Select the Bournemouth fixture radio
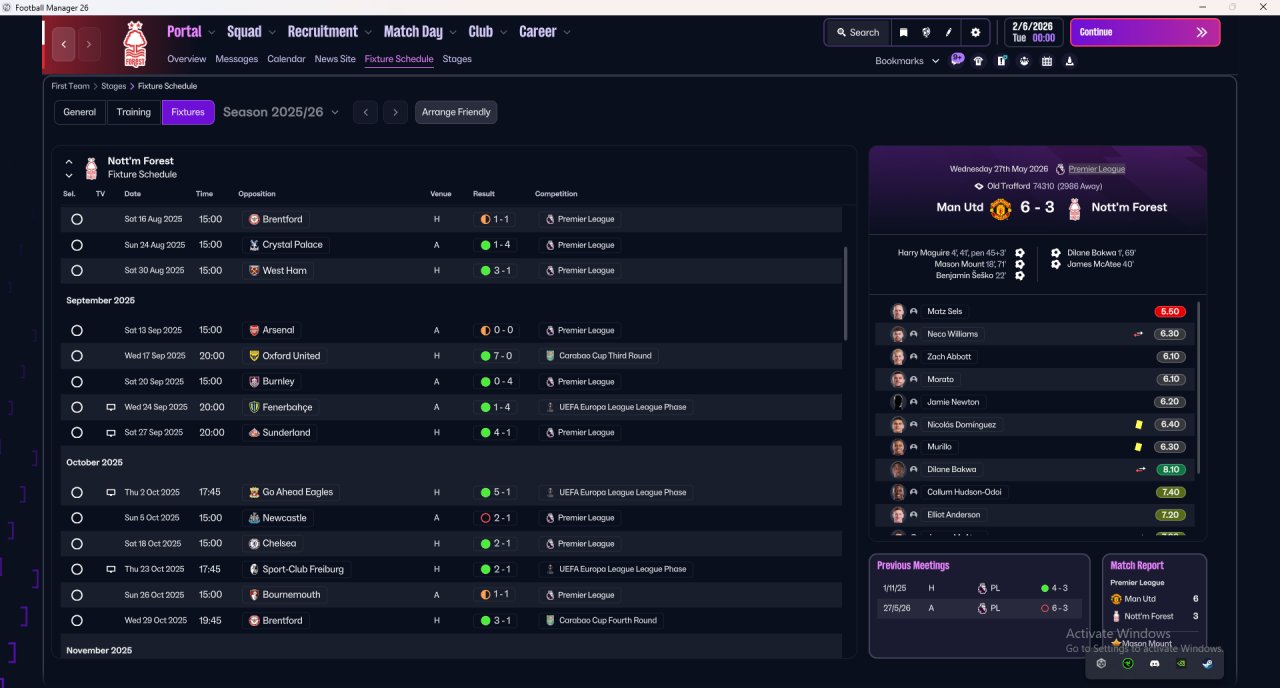The width and height of the screenshot is (1280, 688). 77,595
